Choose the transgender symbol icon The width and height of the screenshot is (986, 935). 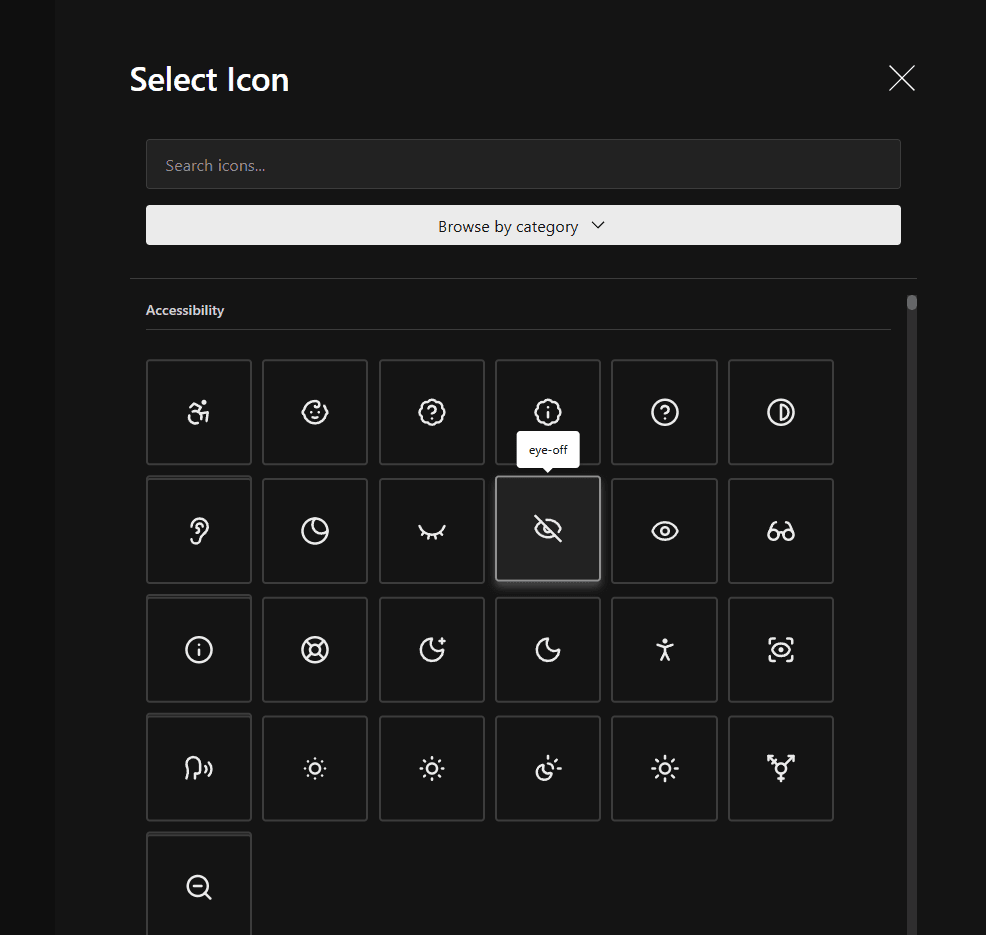(781, 768)
